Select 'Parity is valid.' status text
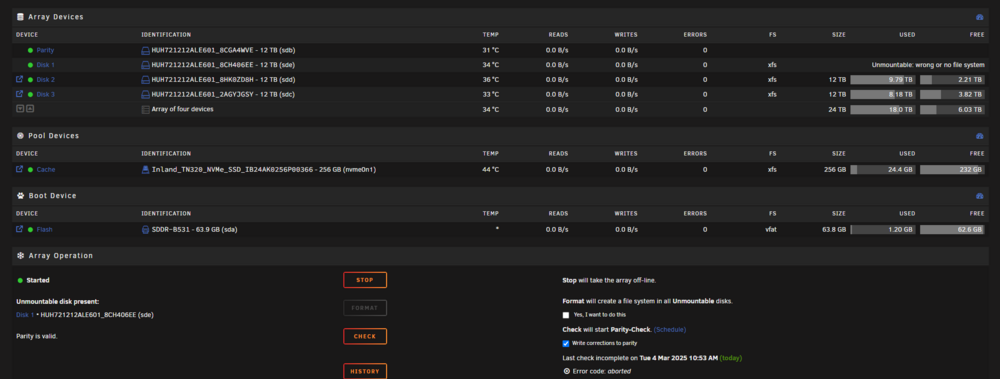 (36, 336)
